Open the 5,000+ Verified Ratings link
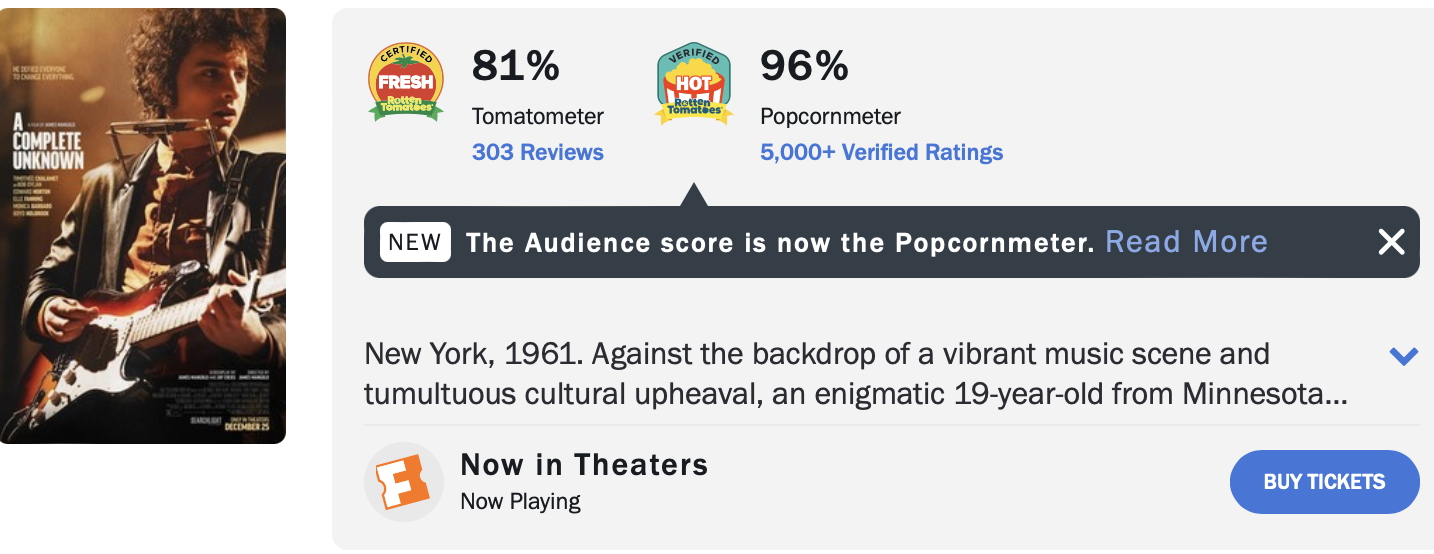The height and width of the screenshot is (554, 1434). (881, 152)
